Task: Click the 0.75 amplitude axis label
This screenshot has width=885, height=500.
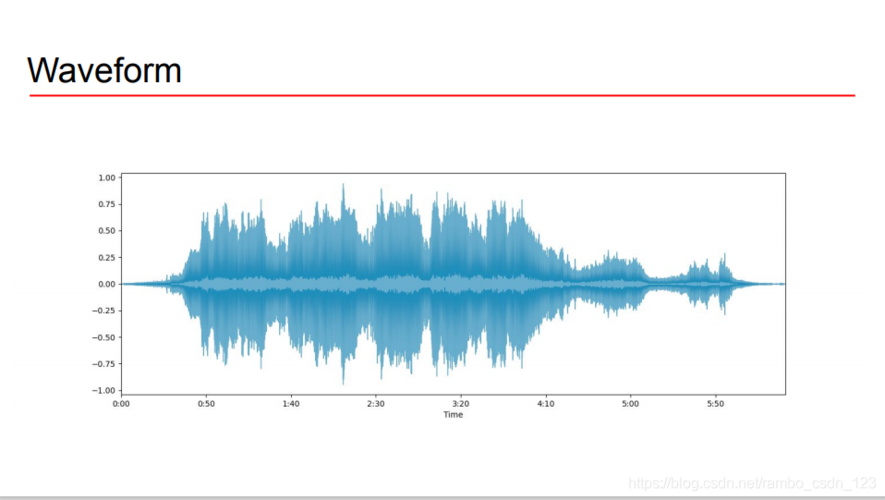Action: (x=107, y=204)
